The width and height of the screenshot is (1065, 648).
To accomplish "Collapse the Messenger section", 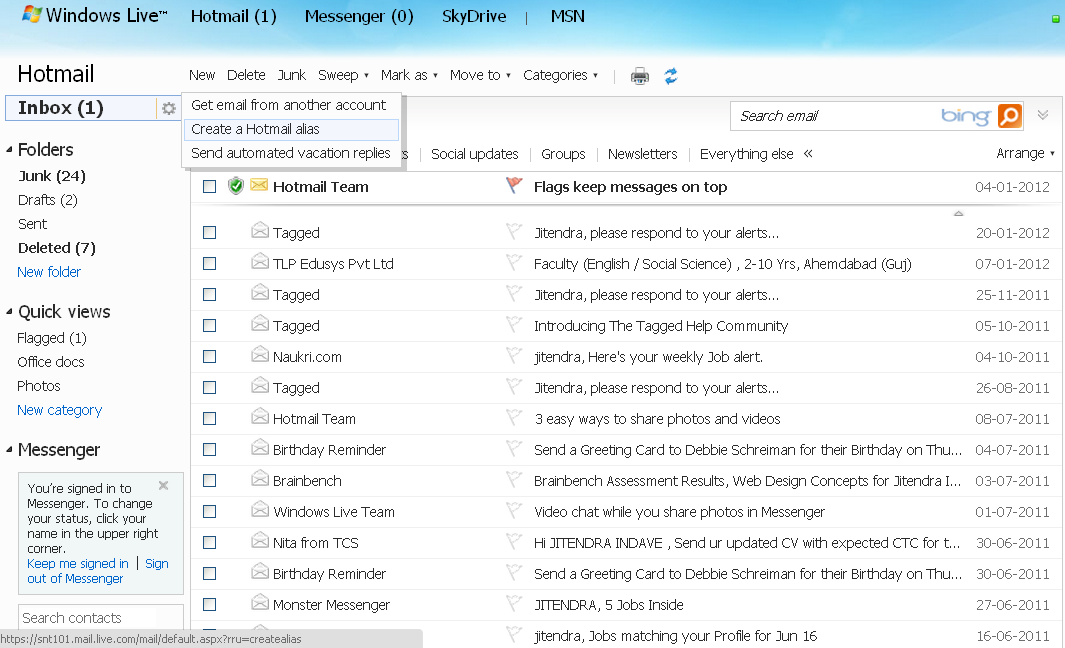I will point(10,450).
